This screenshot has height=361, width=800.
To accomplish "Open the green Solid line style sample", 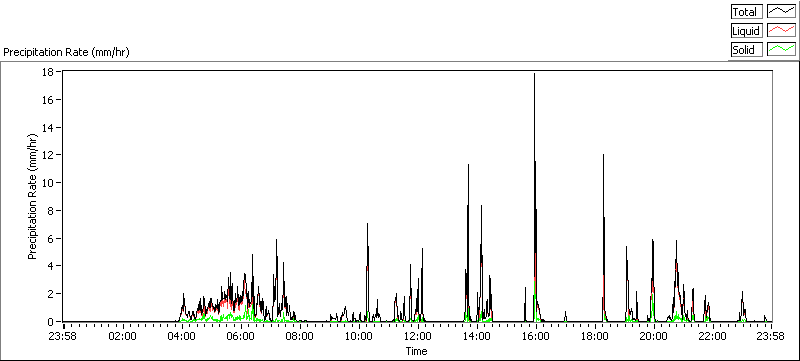I will [781, 49].
